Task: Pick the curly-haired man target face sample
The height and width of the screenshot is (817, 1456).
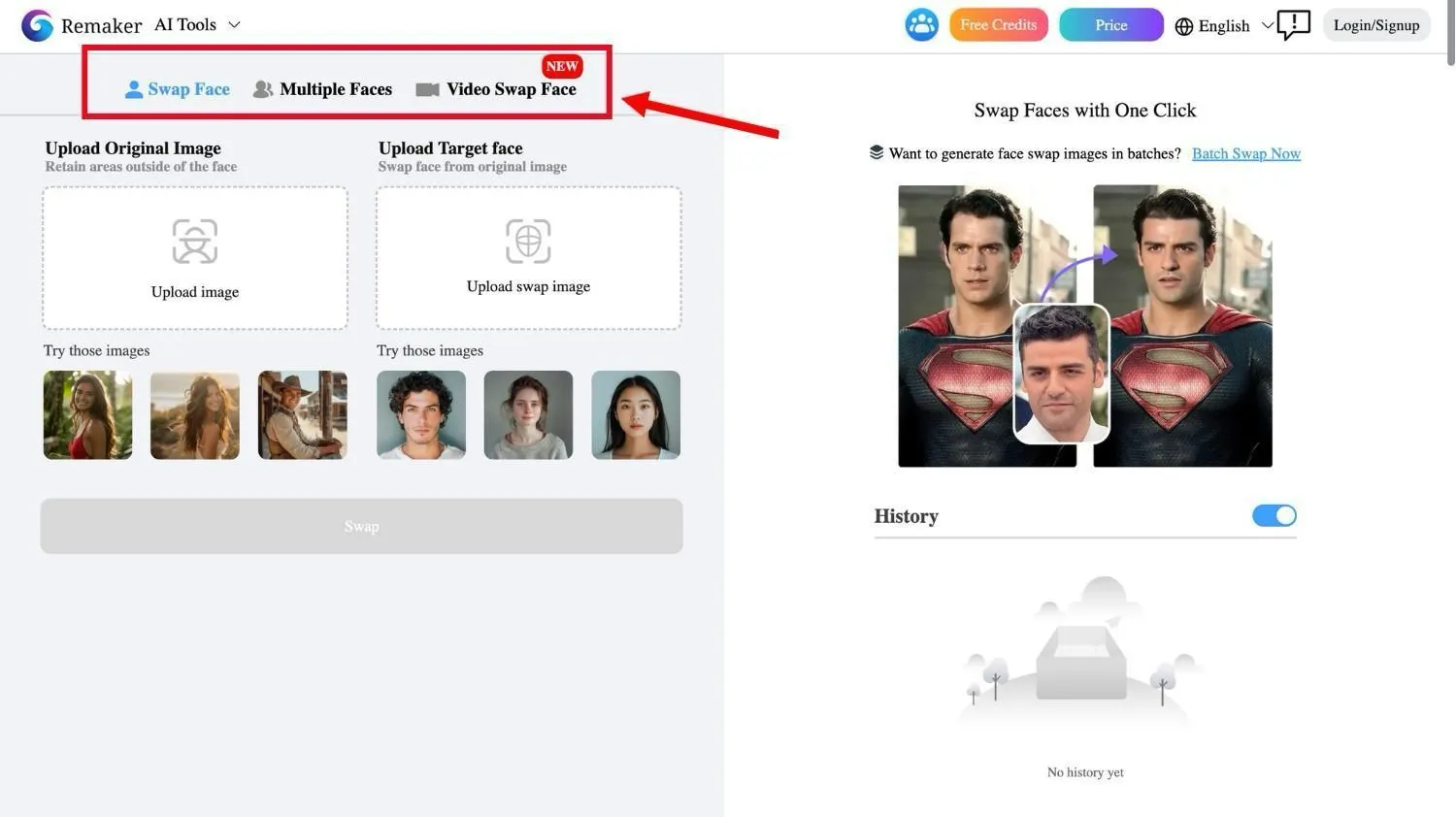Action: pos(421,415)
